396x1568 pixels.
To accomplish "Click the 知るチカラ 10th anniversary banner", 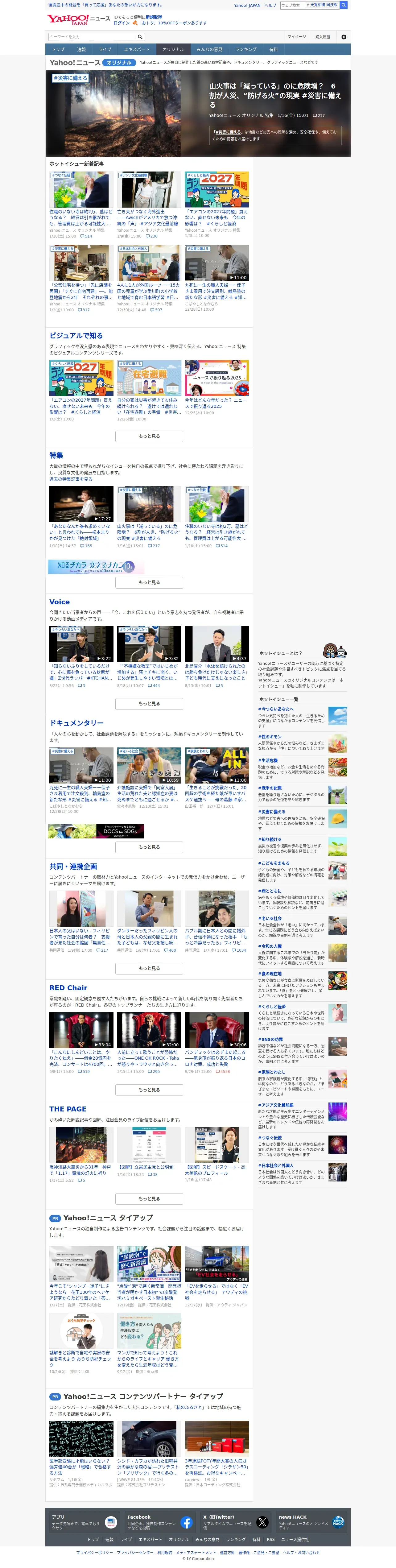I will [96, 566].
